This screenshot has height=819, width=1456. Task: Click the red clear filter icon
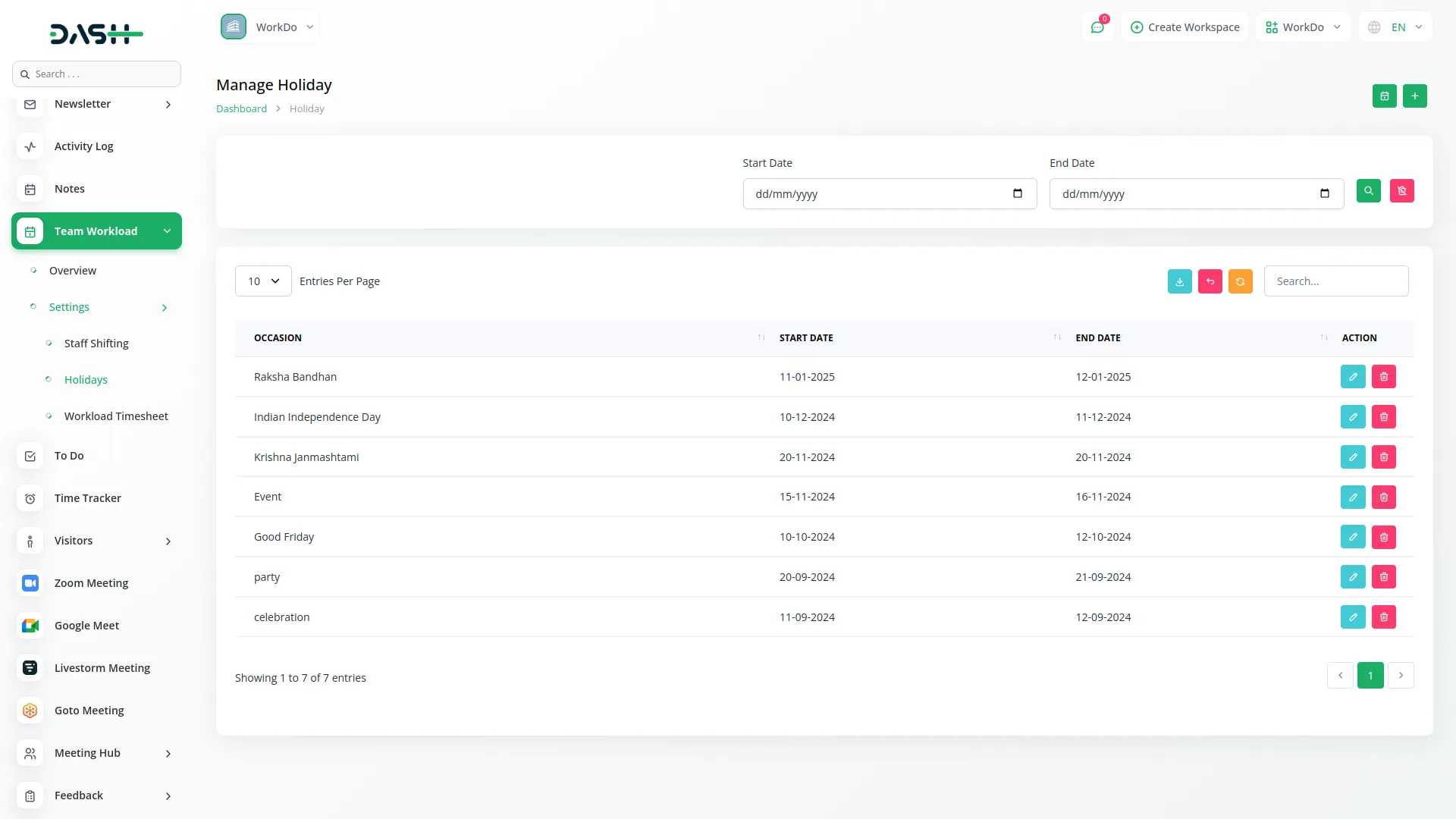point(1401,190)
